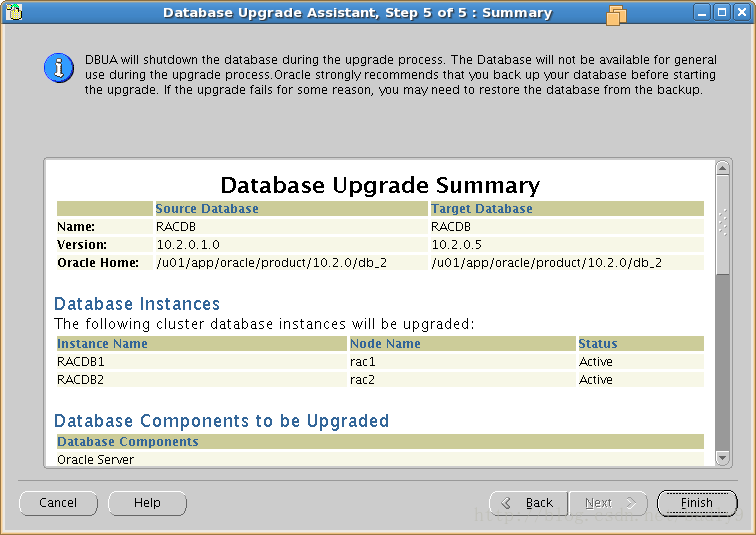This screenshot has width=756, height=535.
Task: Cancel the upgrade assistant
Action: (x=58, y=503)
